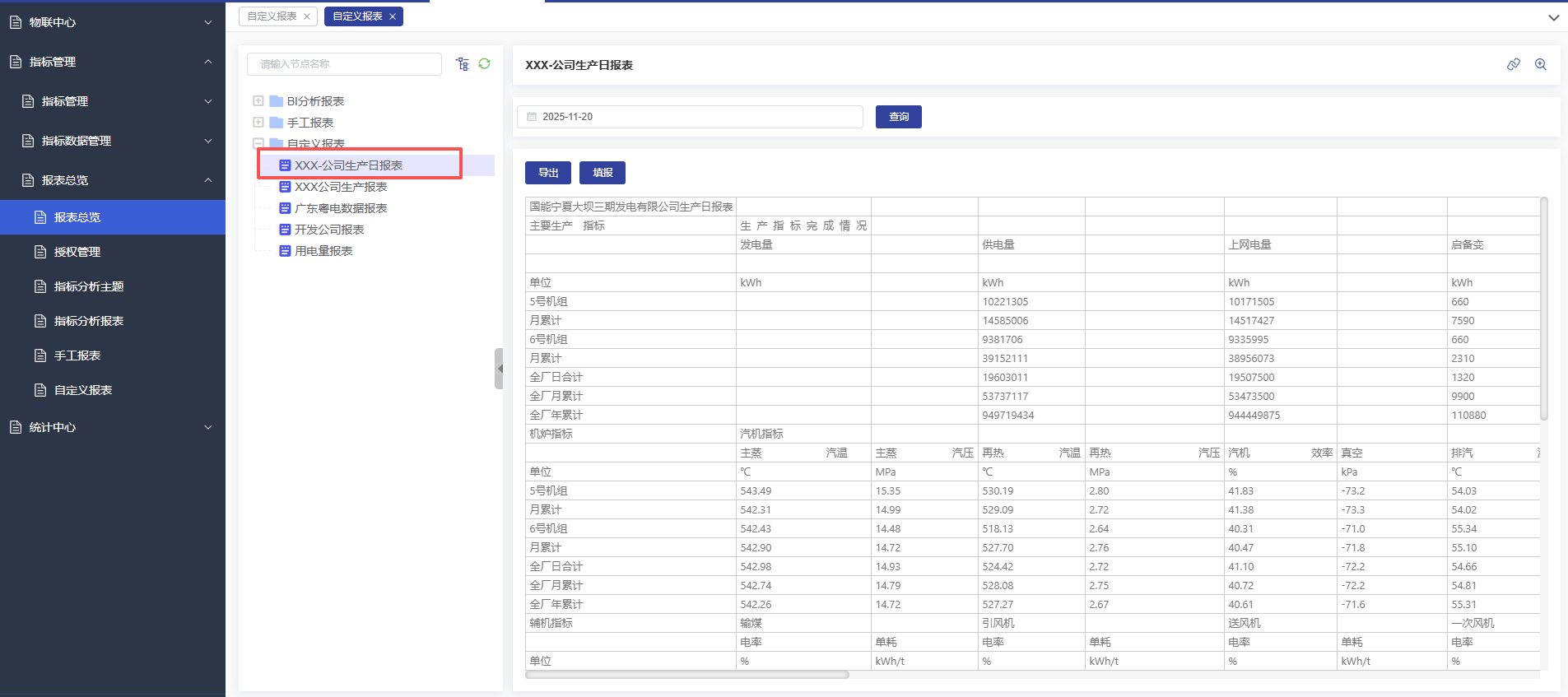Expand the BI分析报表 folder

tap(258, 101)
